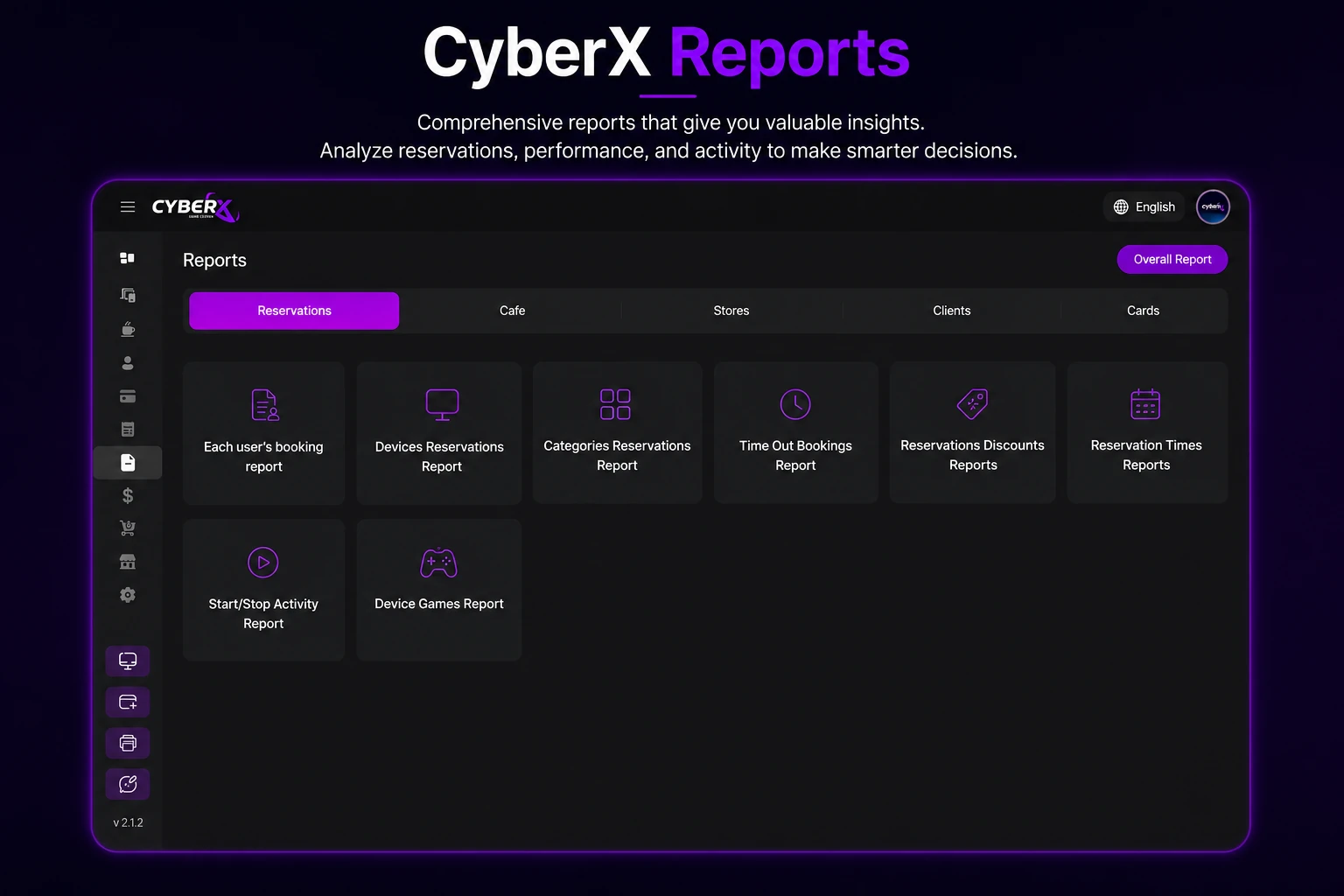The width and height of the screenshot is (1344, 896).
Task: Click the v 2.1.2 version text
Action: (x=128, y=822)
